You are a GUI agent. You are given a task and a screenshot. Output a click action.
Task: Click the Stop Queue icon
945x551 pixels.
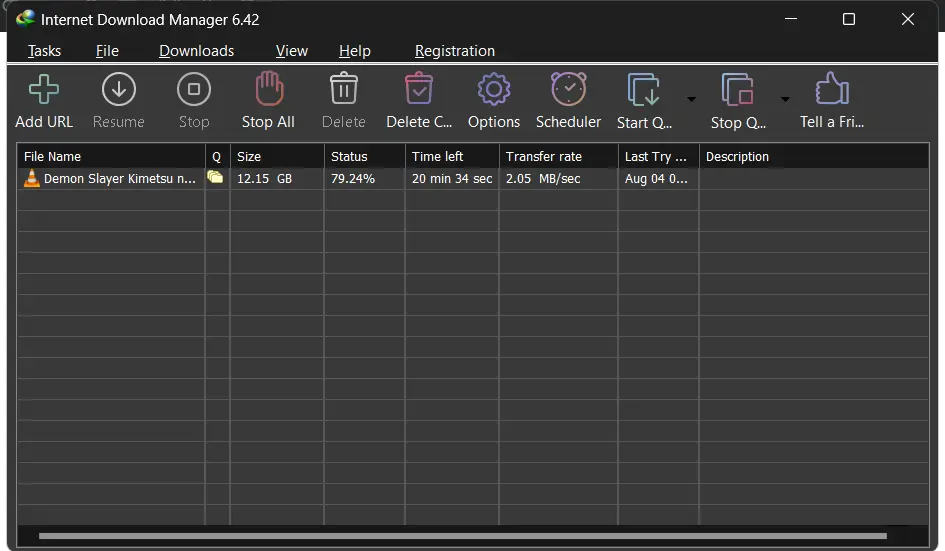coord(737,90)
